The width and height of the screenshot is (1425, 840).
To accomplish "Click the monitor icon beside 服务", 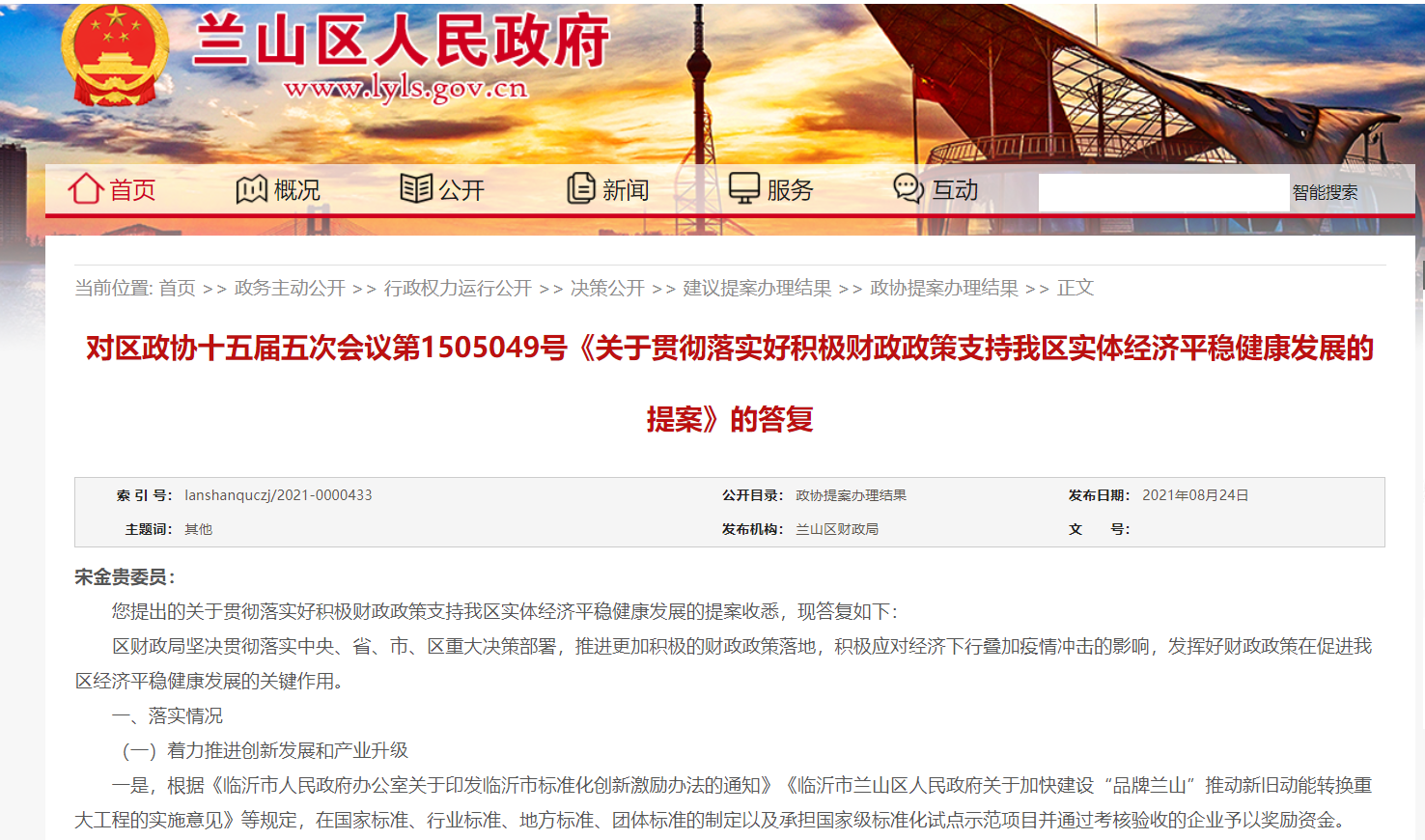I will (744, 188).
